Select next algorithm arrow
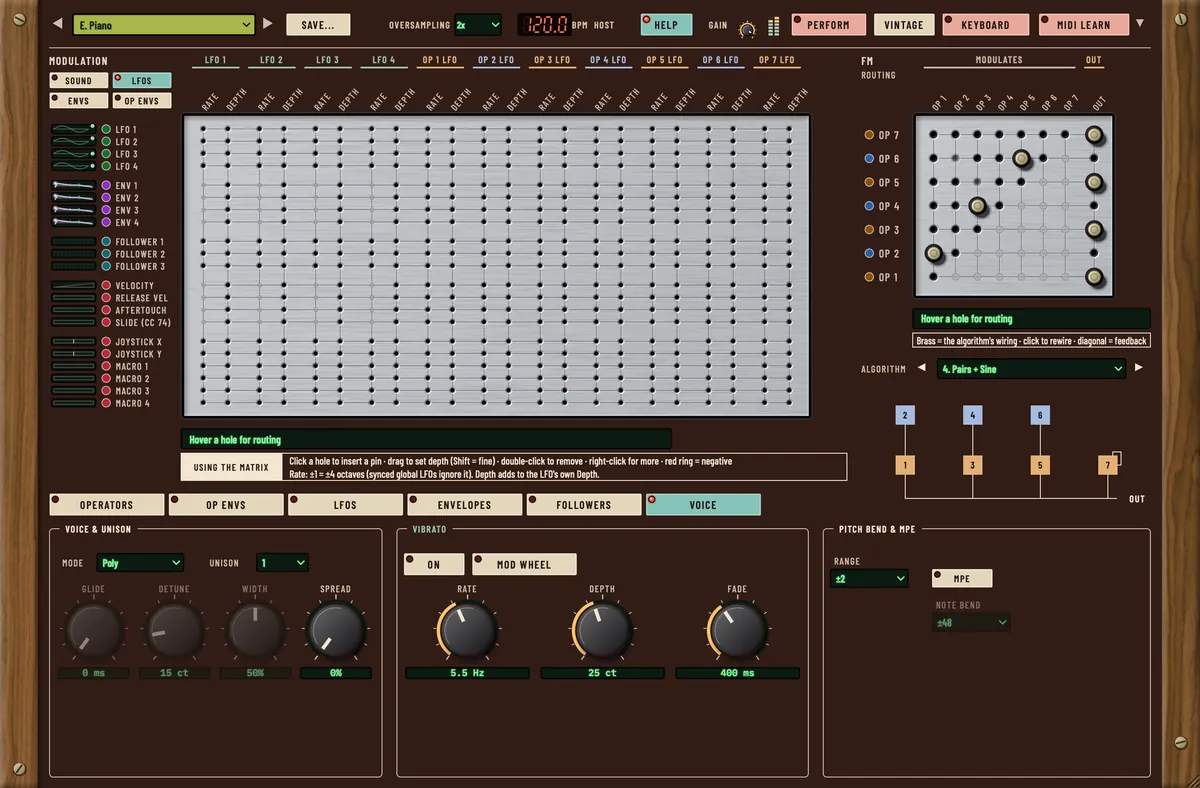Image resolution: width=1200 pixels, height=788 pixels. point(1138,369)
